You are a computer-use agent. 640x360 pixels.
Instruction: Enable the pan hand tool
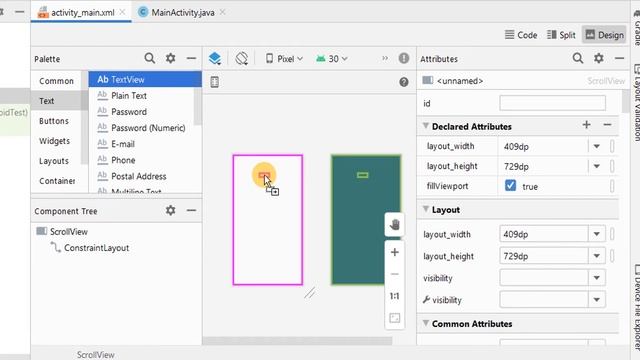pyautogui.click(x=394, y=224)
